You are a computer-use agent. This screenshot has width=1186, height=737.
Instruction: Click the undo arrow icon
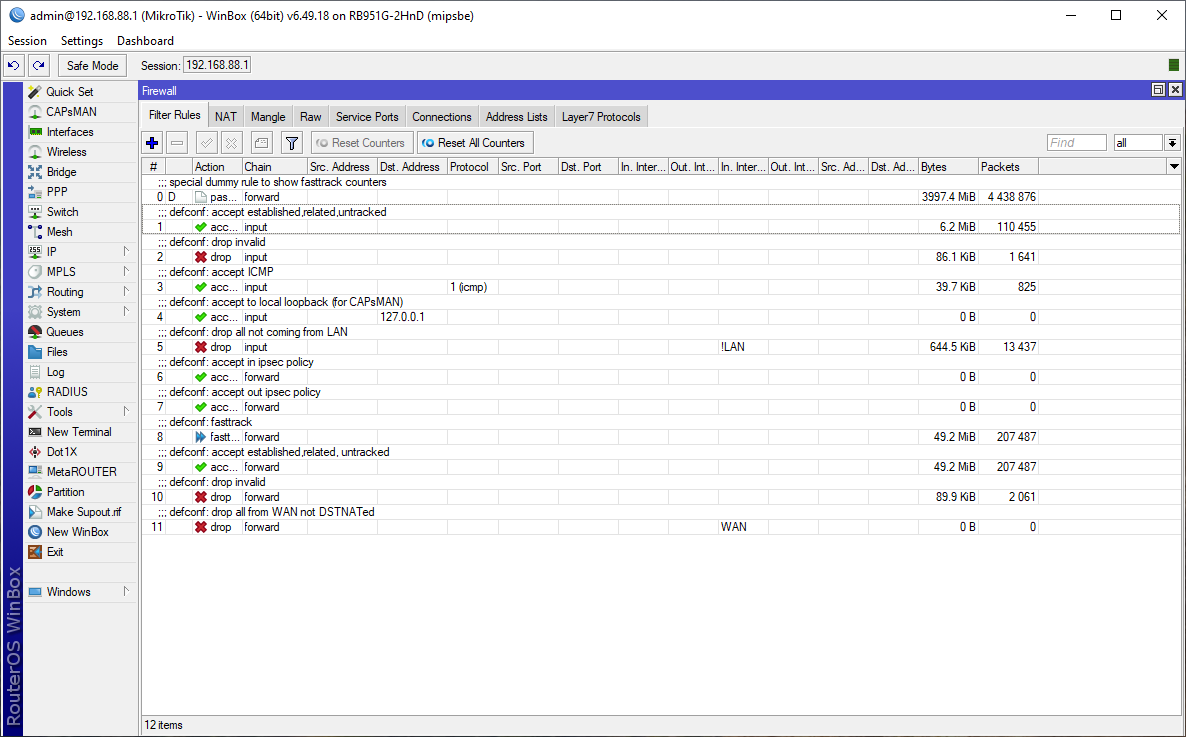coord(14,66)
